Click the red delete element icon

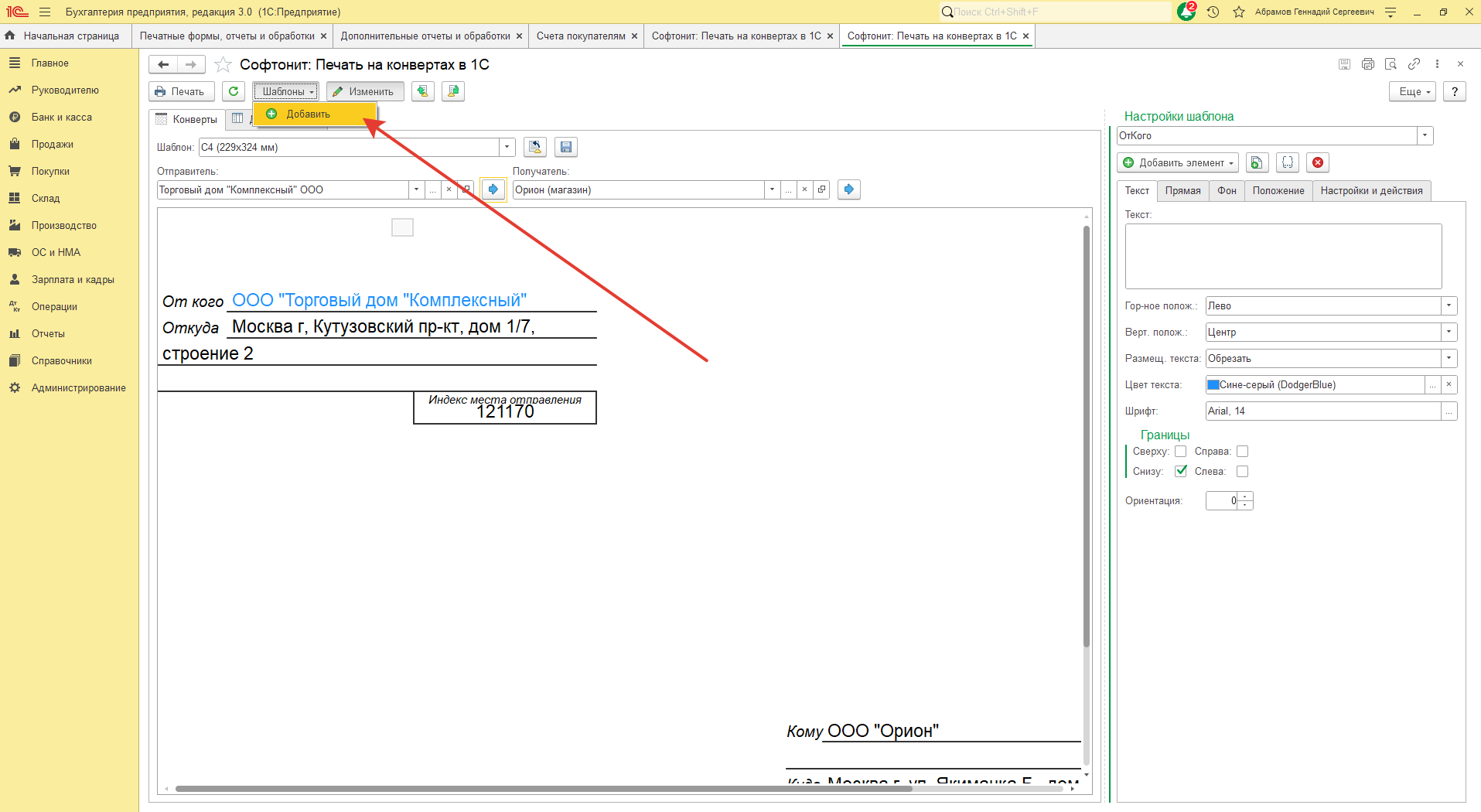(x=1318, y=162)
